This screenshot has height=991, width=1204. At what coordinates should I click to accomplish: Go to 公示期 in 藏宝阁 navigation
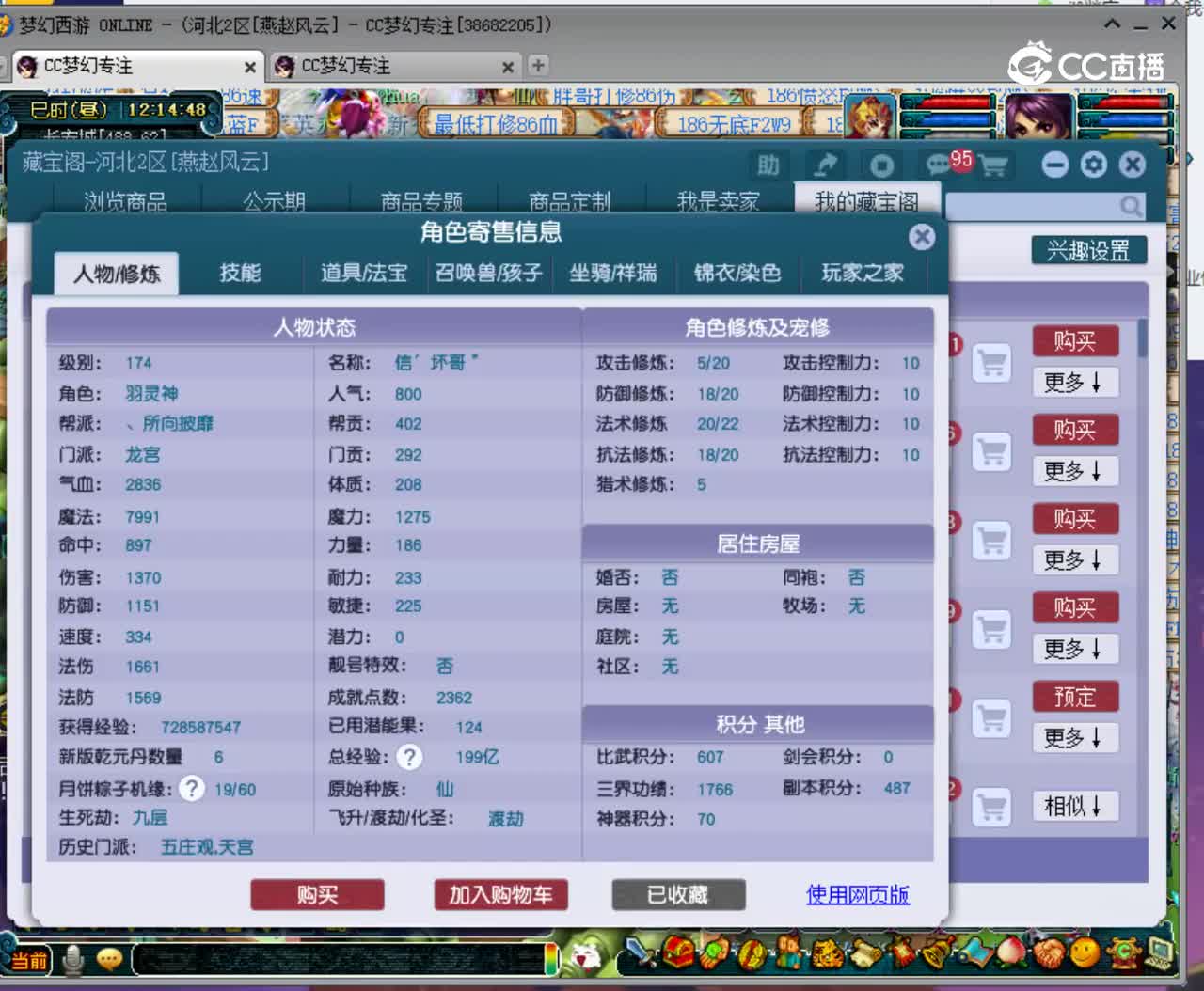pos(274,201)
